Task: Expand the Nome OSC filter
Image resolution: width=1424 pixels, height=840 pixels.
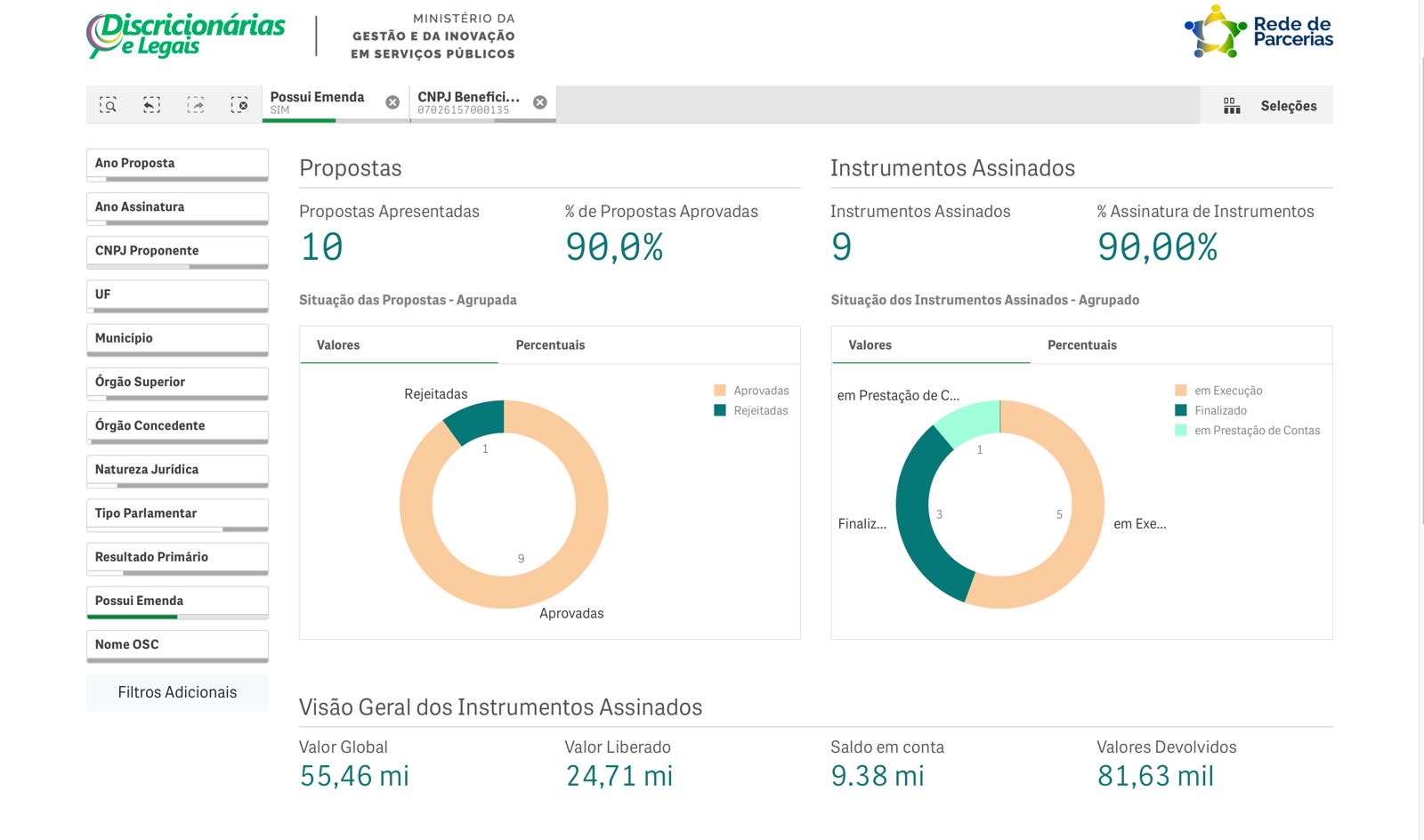Action: [177, 644]
